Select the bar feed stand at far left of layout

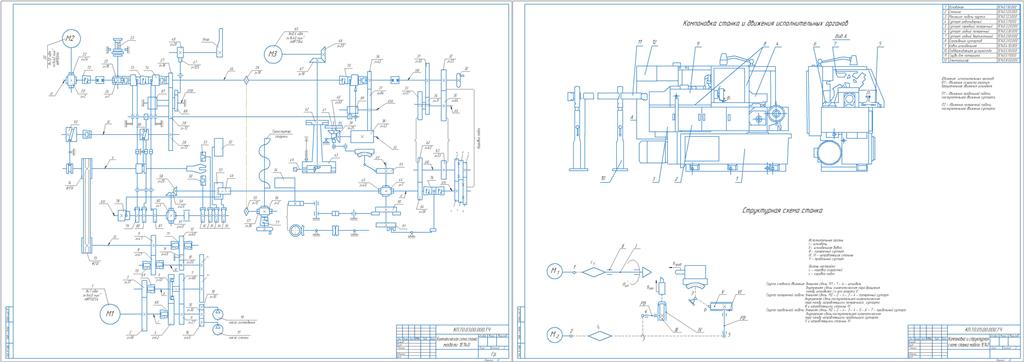coord(579,128)
